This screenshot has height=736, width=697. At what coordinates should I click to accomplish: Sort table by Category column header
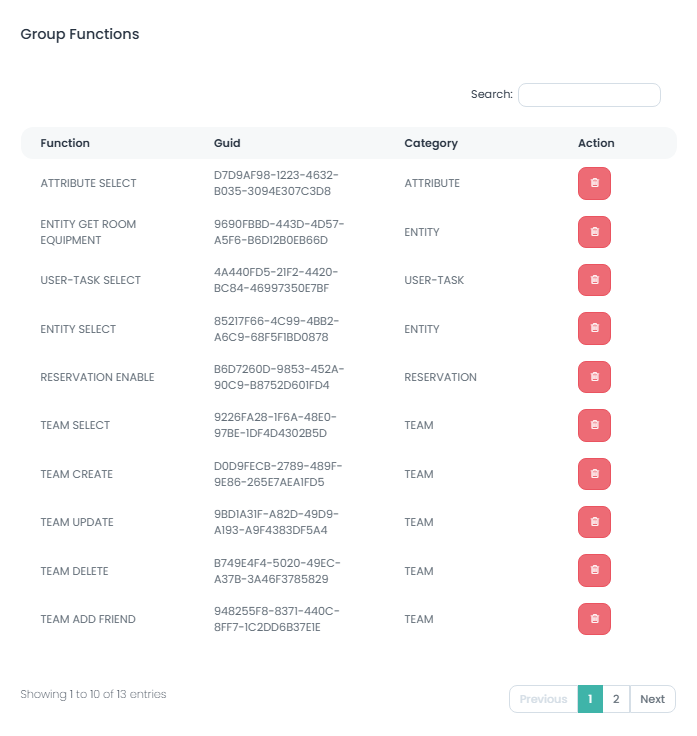pos(431,143)
